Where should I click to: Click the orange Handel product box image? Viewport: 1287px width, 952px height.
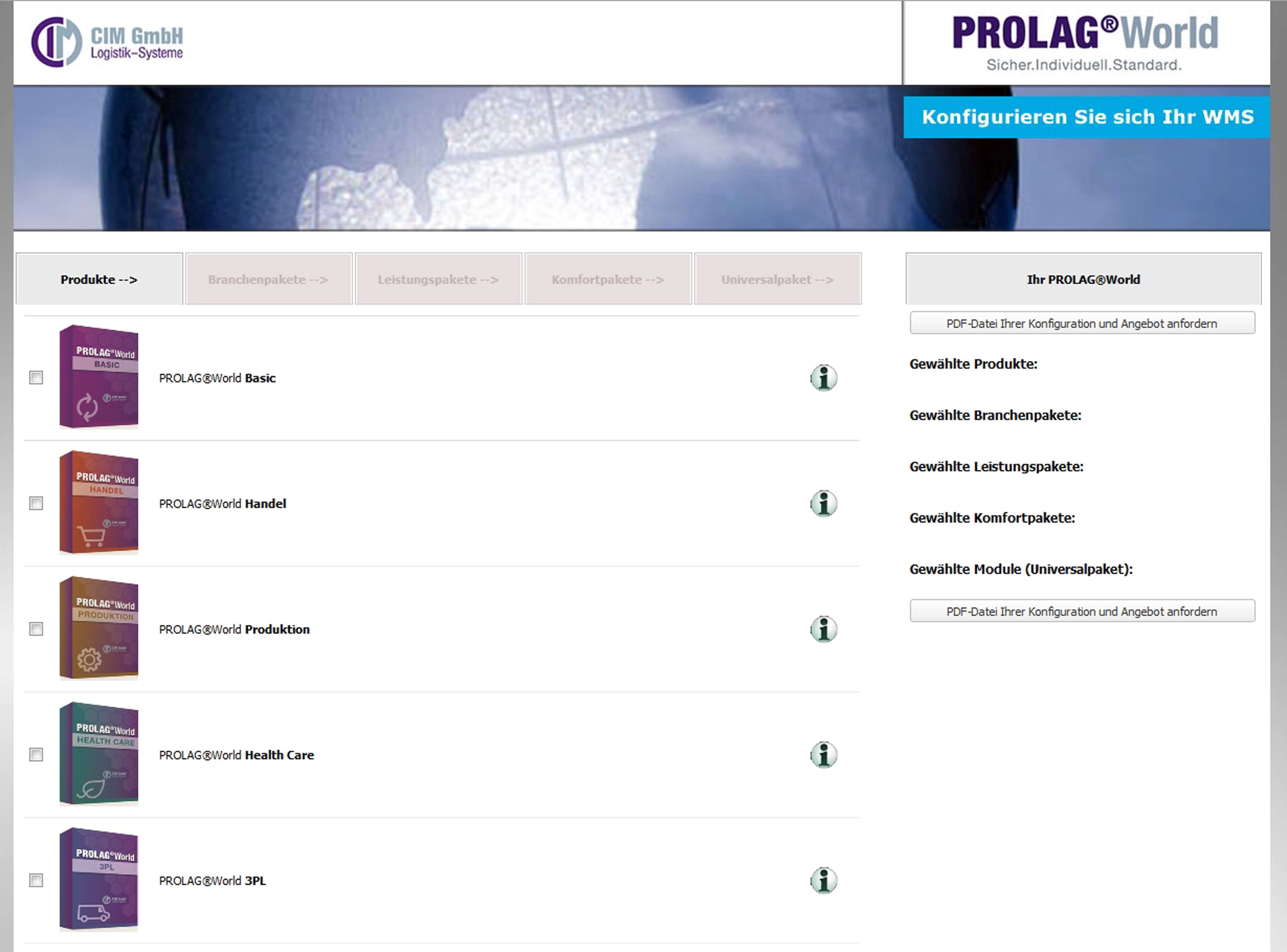tap(99, 503)
